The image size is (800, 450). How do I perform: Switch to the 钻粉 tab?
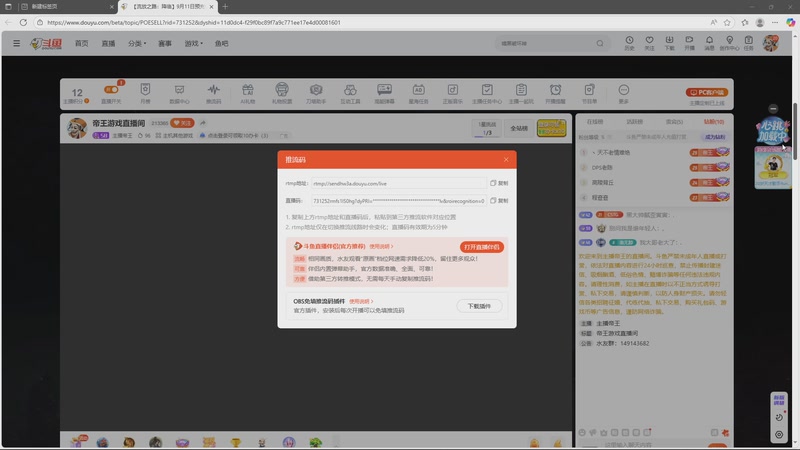[714, 122]
